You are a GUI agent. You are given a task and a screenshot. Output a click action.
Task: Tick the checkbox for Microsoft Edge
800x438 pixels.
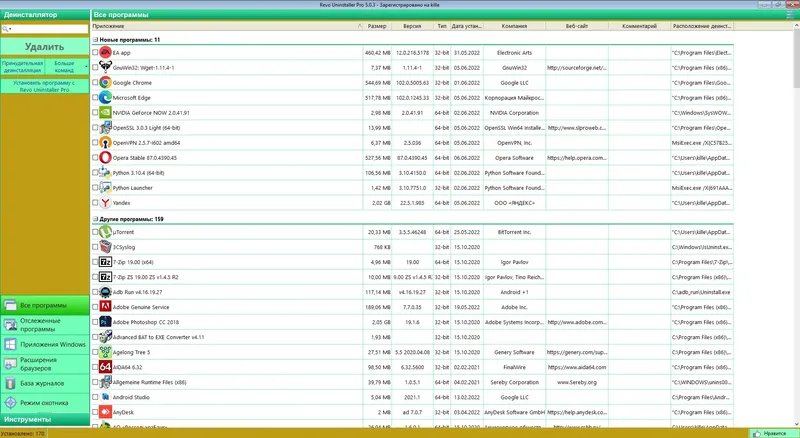(x=95, y=98)
